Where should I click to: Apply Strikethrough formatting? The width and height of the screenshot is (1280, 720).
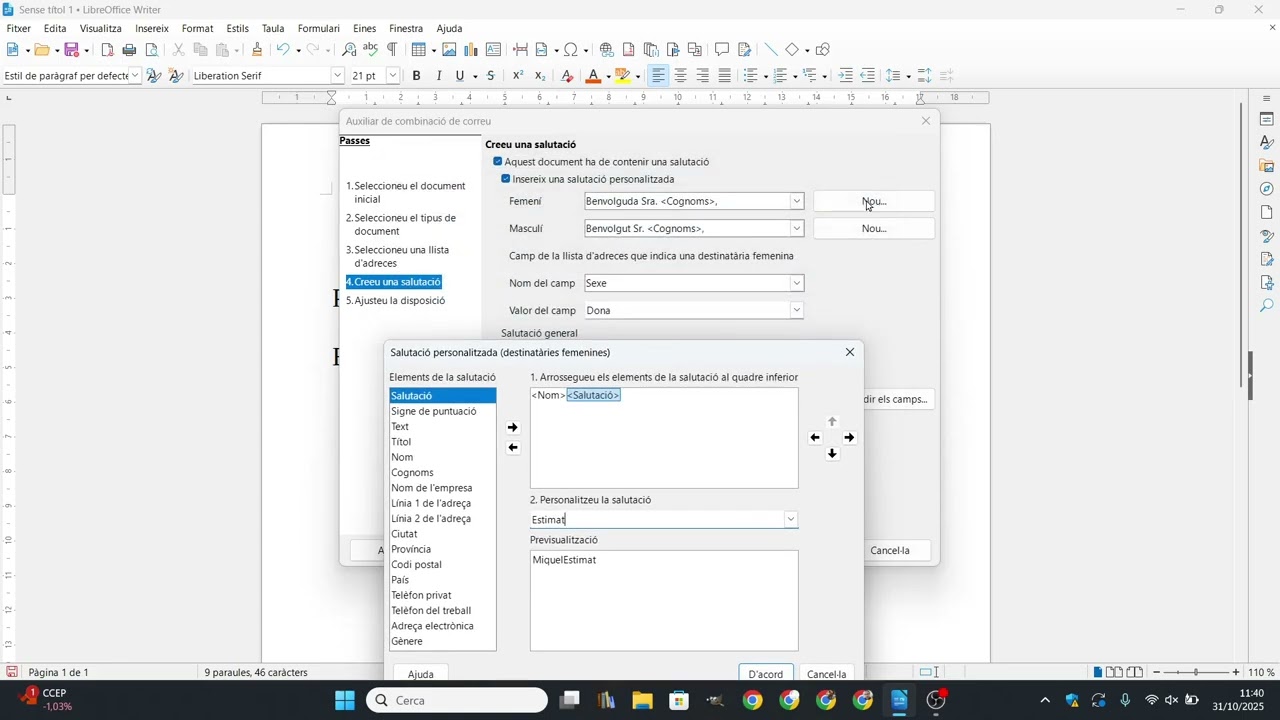point(490,76)
